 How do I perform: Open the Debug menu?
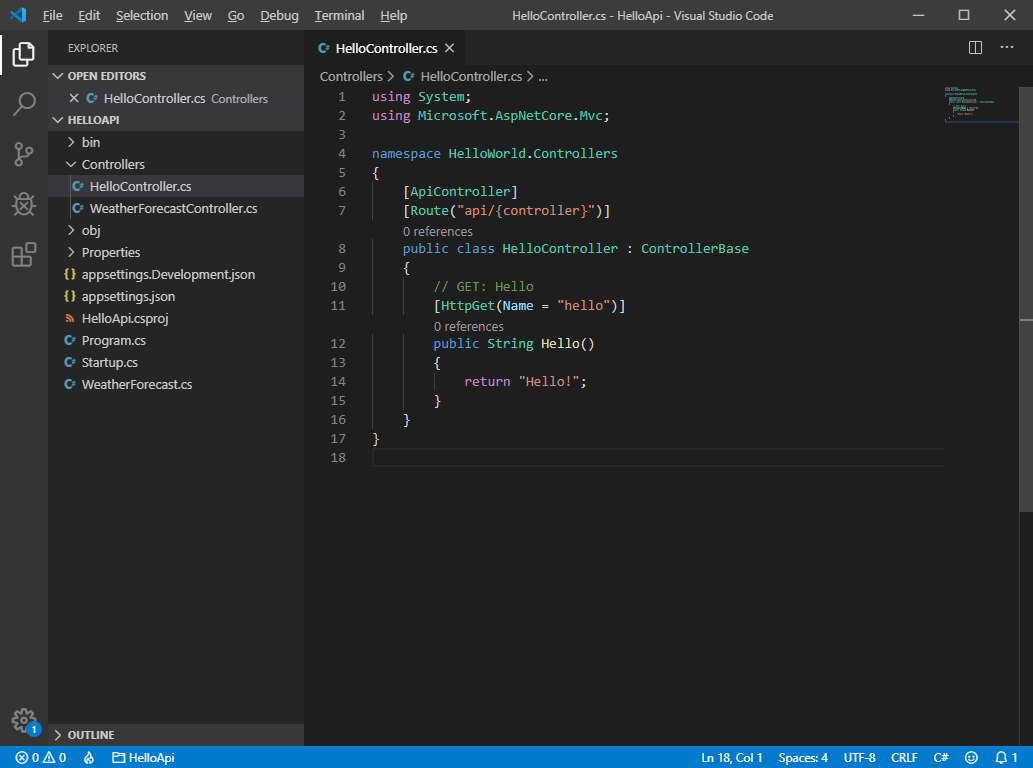coord(279,16)
